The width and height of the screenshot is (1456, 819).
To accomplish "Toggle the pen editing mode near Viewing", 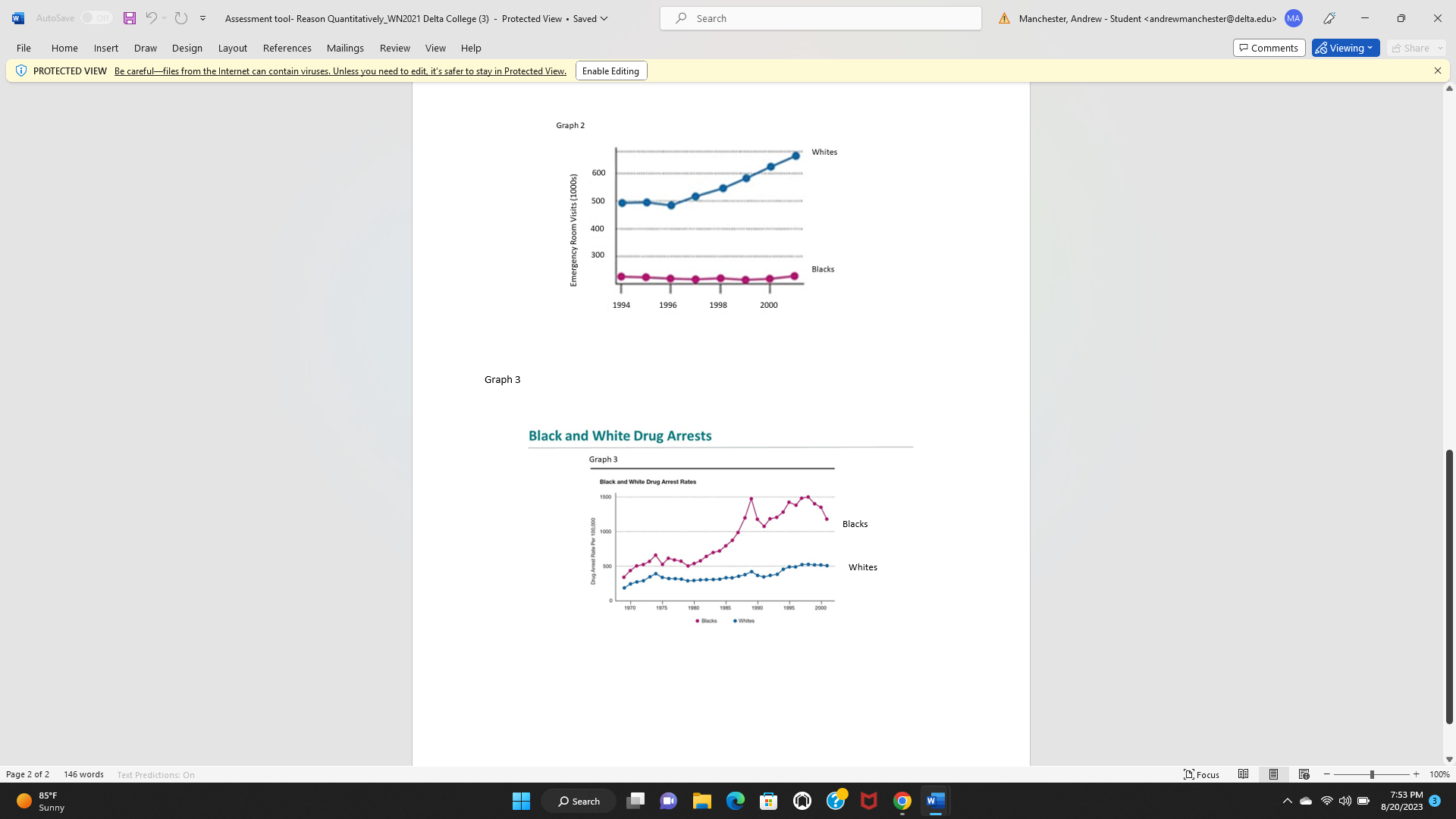I will pos(1329,18).
